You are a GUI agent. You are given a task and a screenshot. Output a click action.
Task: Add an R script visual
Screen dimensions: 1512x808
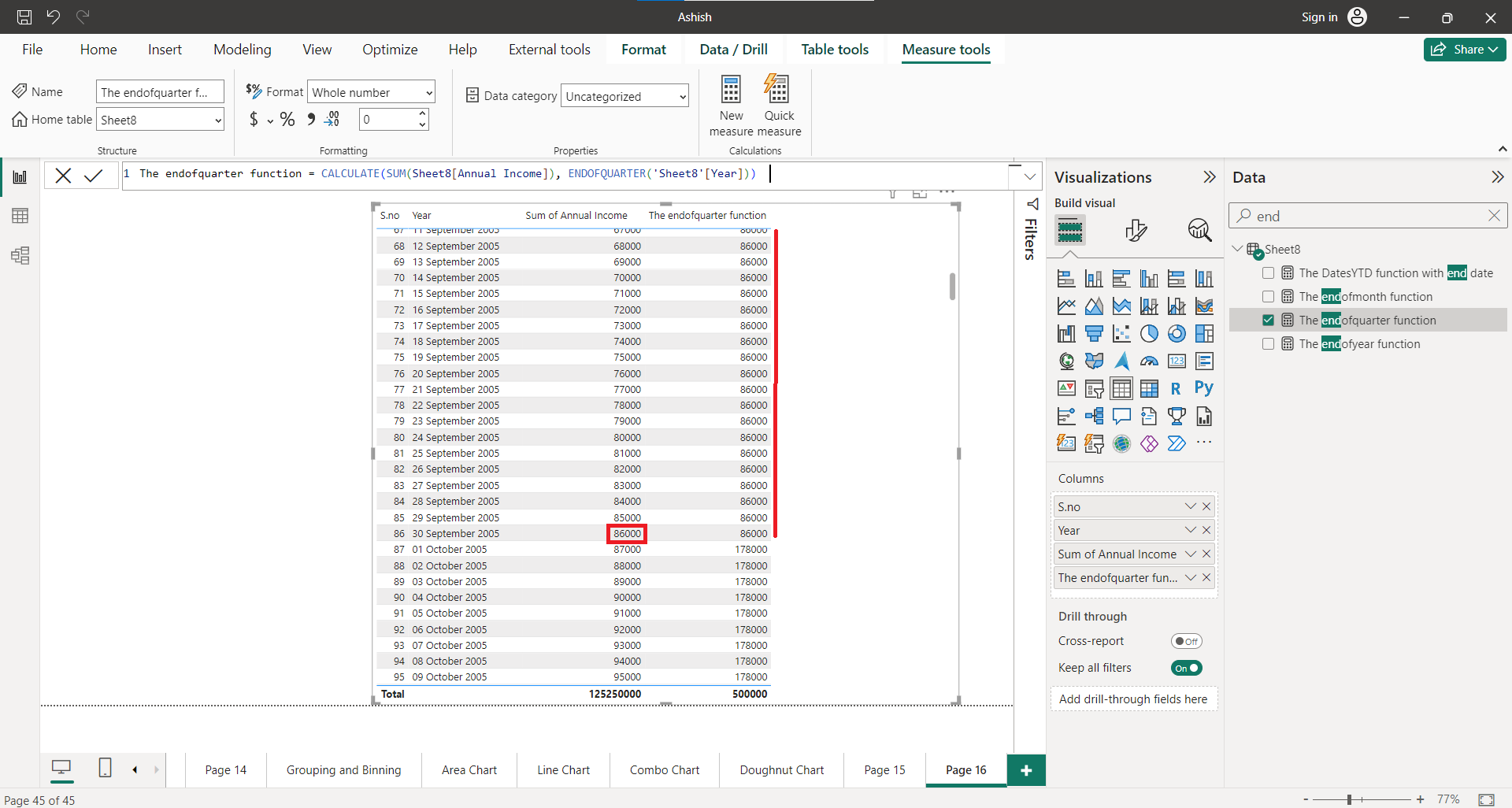click(x=1176, y=387)
